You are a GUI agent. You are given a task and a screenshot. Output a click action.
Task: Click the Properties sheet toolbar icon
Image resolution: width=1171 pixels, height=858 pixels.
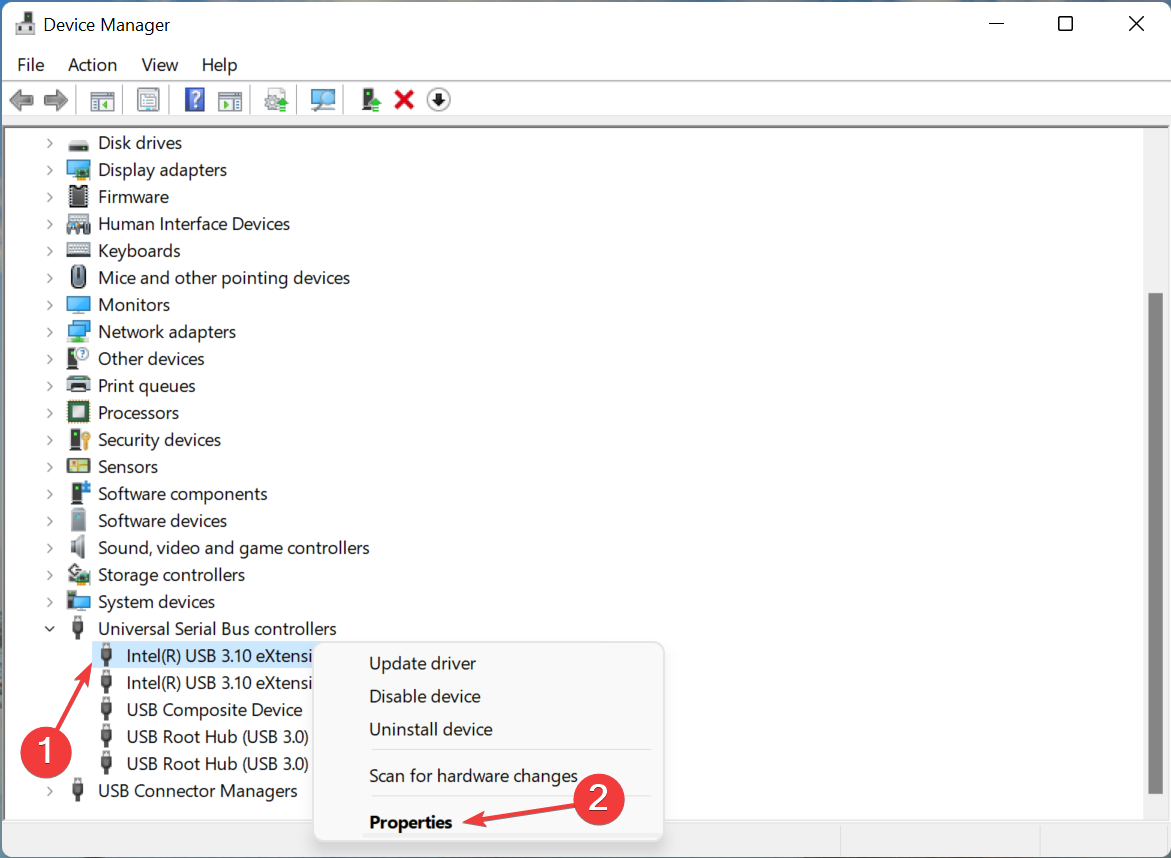(148, 99)
